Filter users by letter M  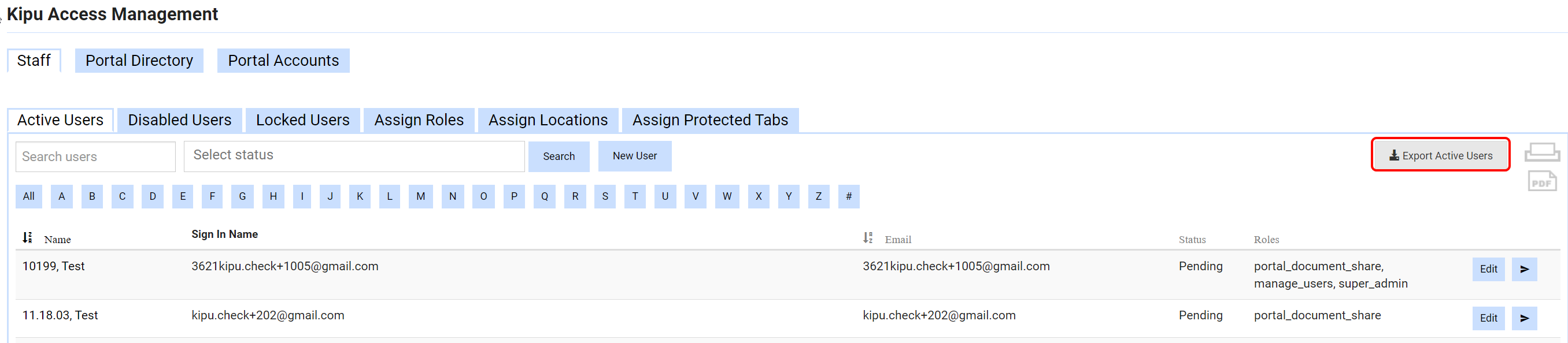point(420,196)
